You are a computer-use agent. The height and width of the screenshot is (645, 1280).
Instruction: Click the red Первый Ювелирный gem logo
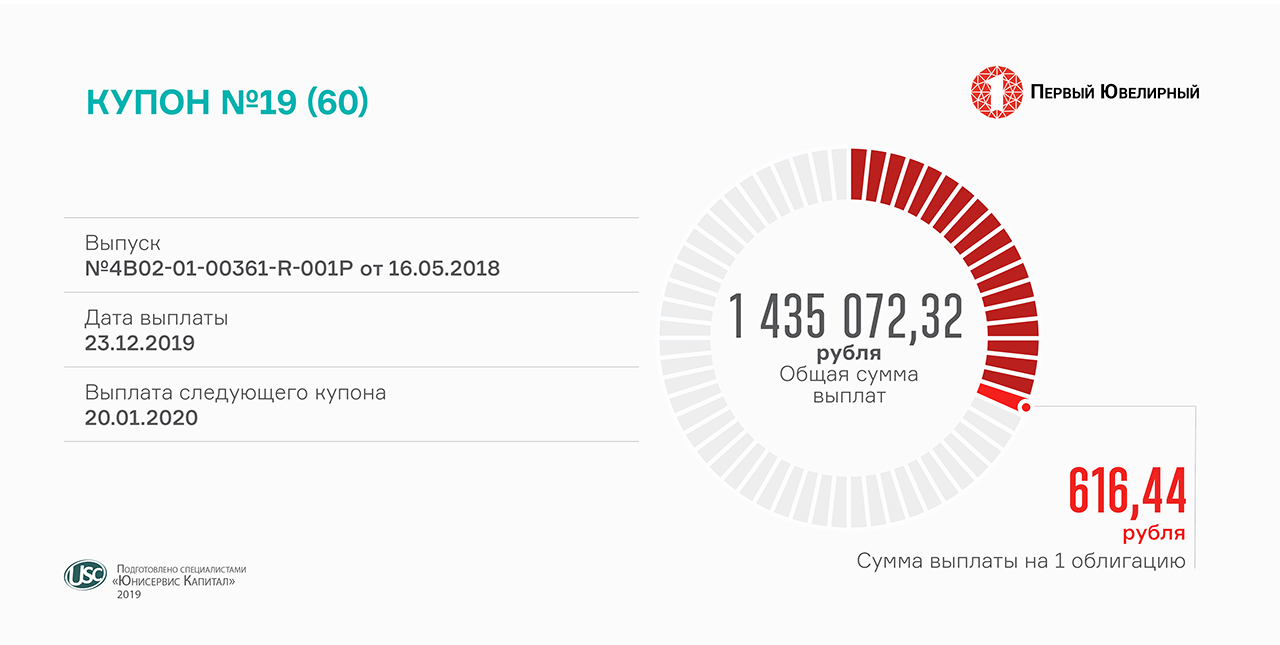(x=995, y=92)
